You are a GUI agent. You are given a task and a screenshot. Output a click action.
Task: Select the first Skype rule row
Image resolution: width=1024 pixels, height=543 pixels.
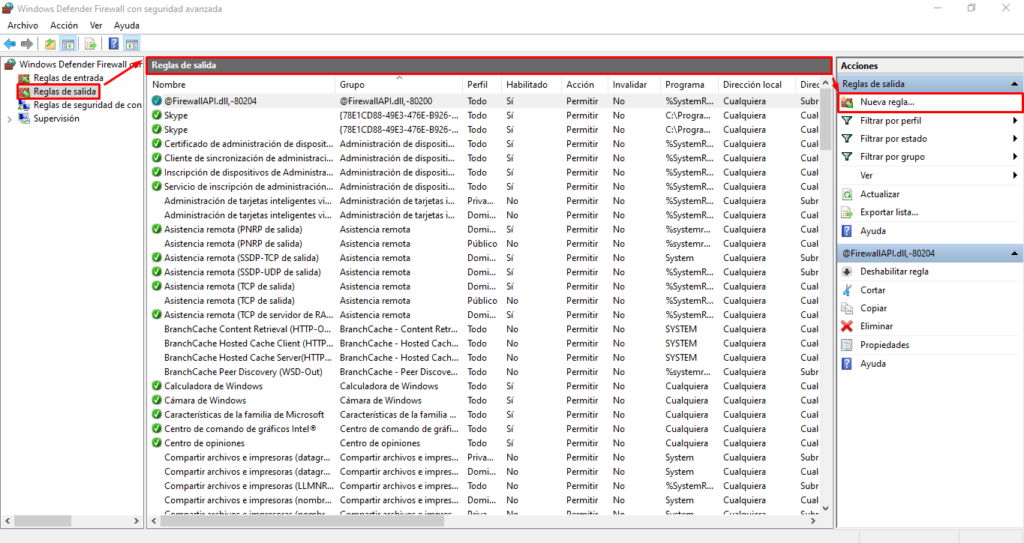coord(484,116)
